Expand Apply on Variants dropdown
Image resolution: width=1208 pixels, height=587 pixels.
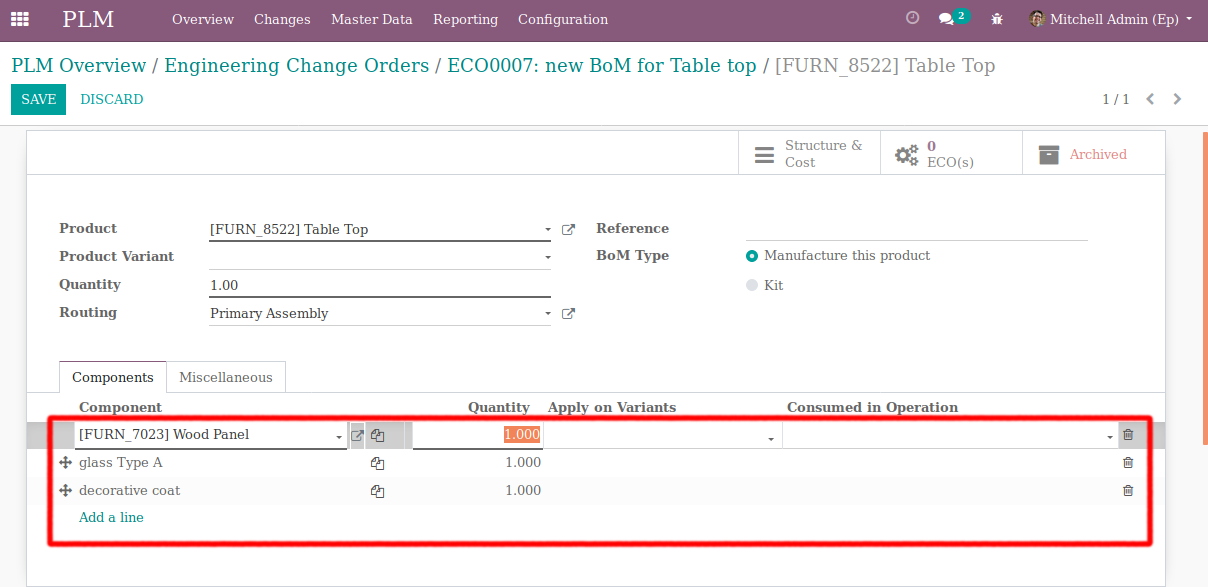click(770, 439)
